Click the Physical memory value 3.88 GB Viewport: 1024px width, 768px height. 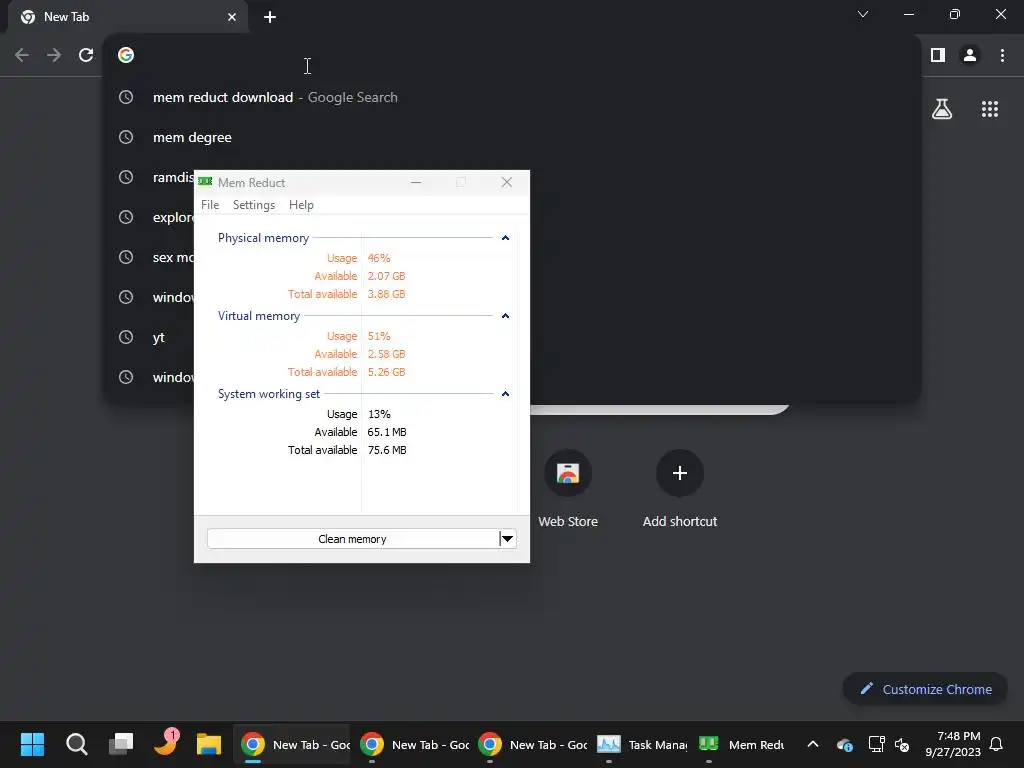click(386, 294)
